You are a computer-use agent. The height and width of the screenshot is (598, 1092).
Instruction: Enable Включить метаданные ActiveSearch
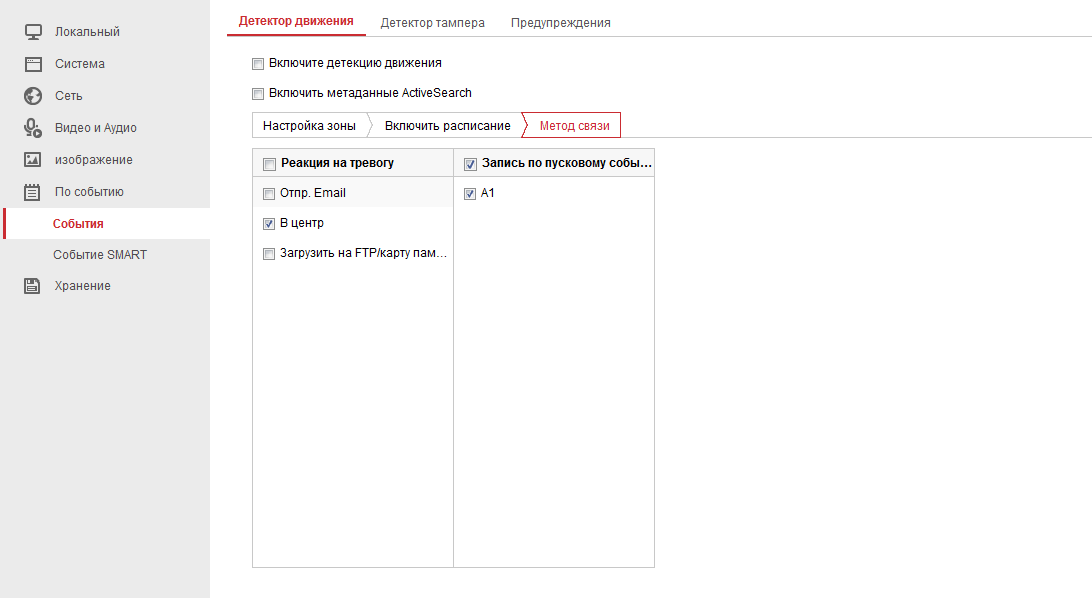(258, 92)
